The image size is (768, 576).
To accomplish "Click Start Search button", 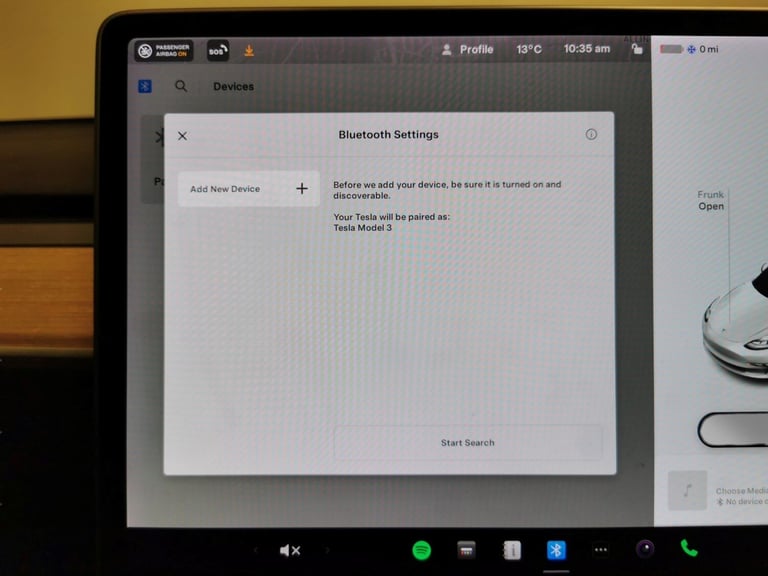I will coord(467,443).
